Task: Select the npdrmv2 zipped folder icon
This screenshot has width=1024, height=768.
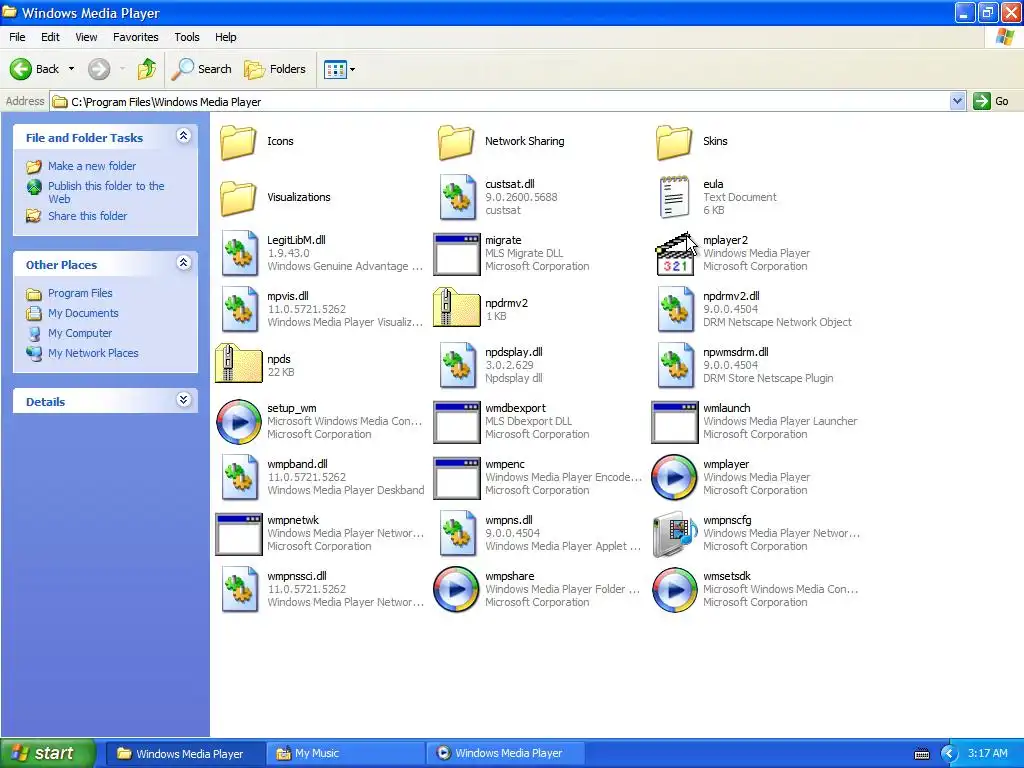Action: [x=456, y=308]
